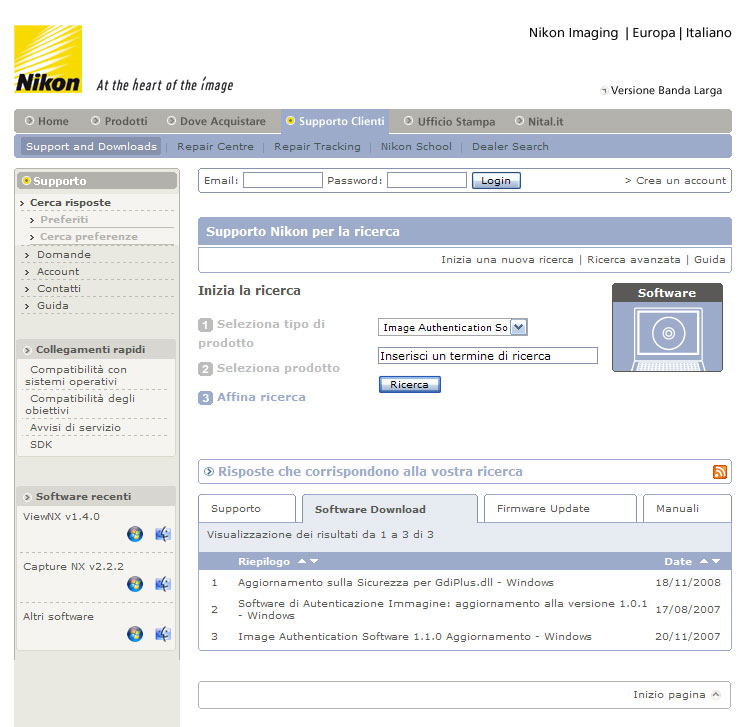Sort Date column descending
748x727 pixels.
[x=716, y=561]
